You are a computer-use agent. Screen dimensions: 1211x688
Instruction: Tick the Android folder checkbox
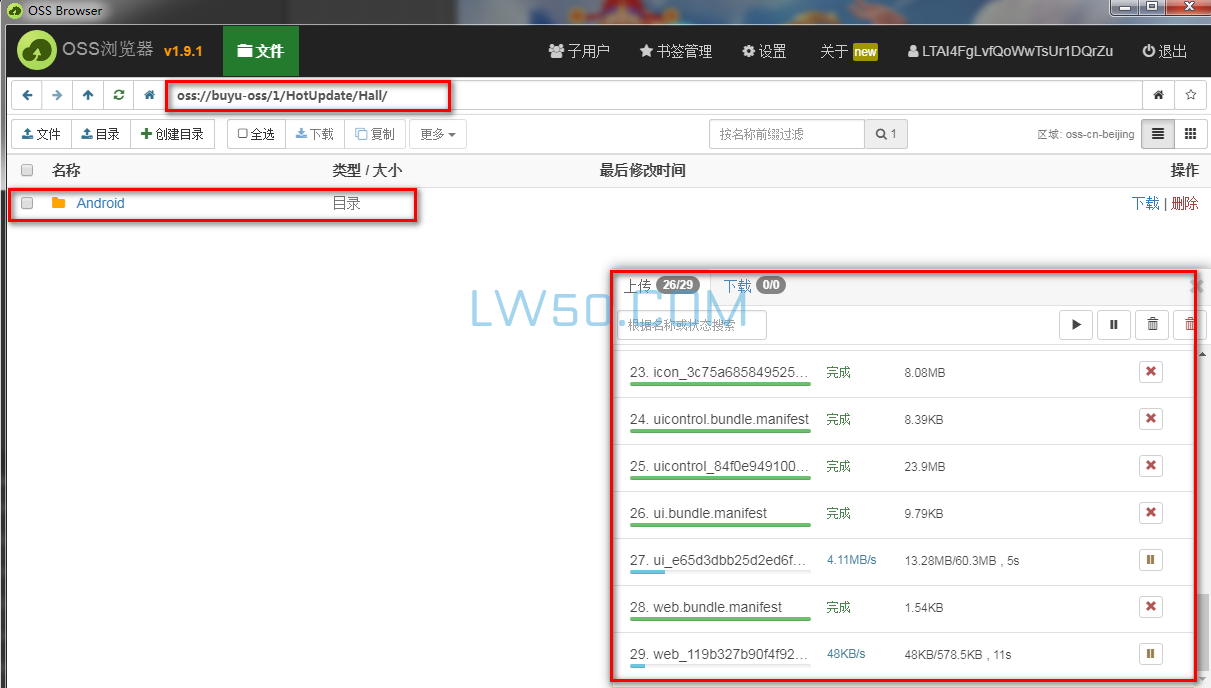coord(27,203)
